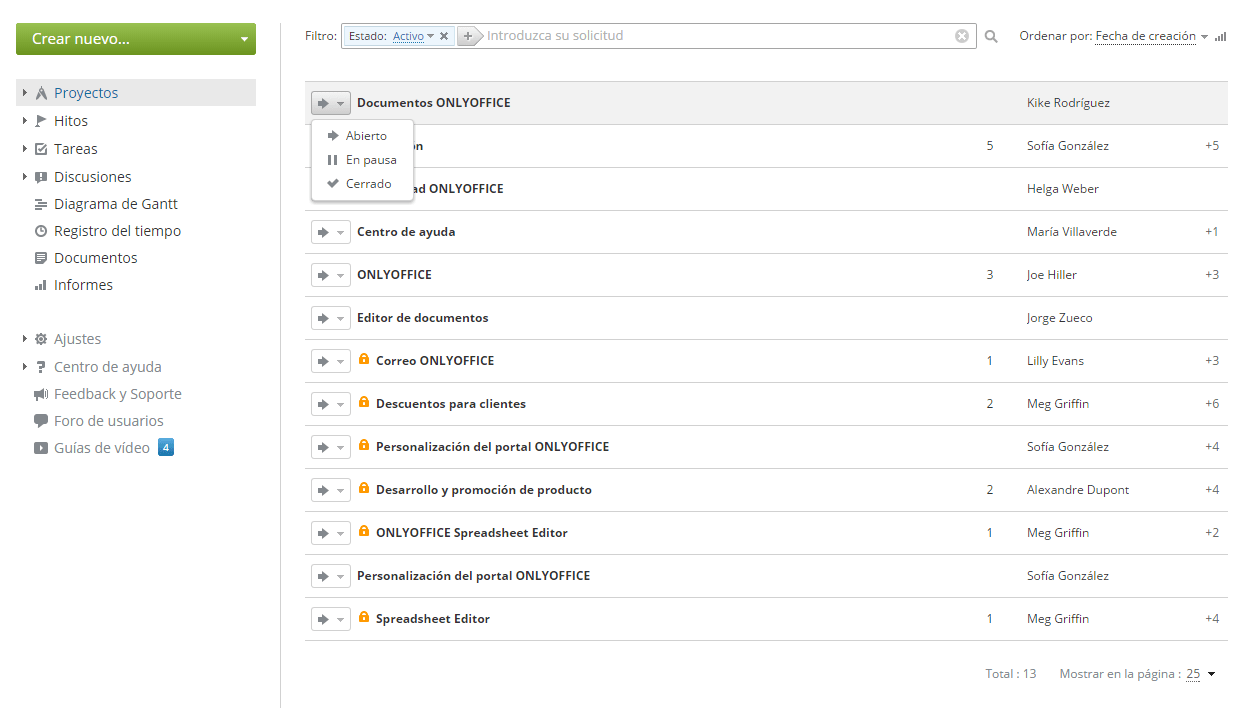Click the Diagrama de Gantt icon

point(41,204)
